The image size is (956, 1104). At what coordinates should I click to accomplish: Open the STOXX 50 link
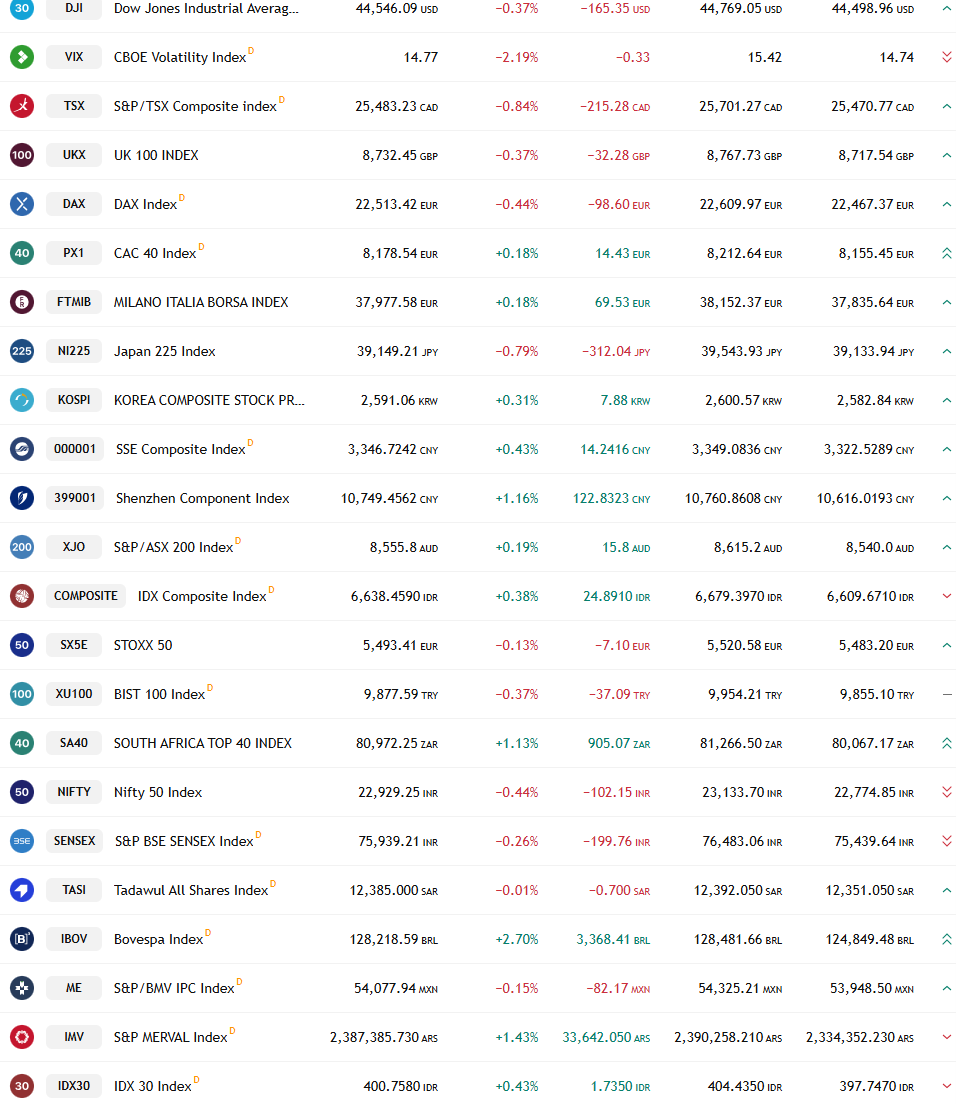(x=143, y=645)
